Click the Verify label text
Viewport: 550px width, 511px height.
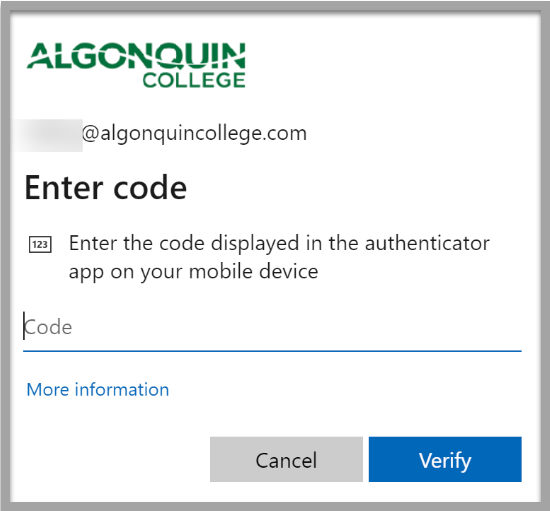coord(445,461)
